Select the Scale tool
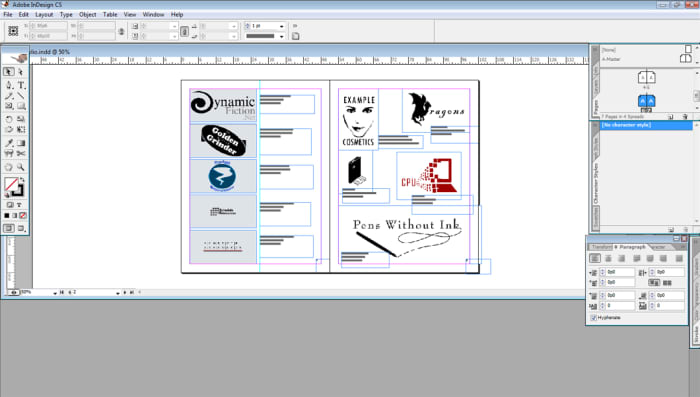Viewport: 700px width, 397px height. coord(21,119)
